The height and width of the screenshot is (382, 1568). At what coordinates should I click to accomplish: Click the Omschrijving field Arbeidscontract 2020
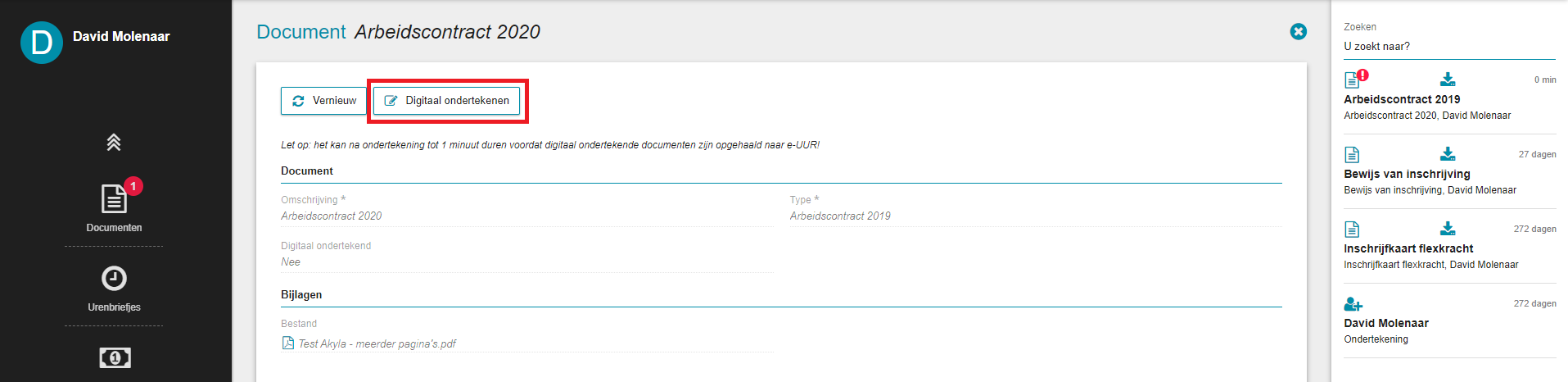click(x=526, y=216)
